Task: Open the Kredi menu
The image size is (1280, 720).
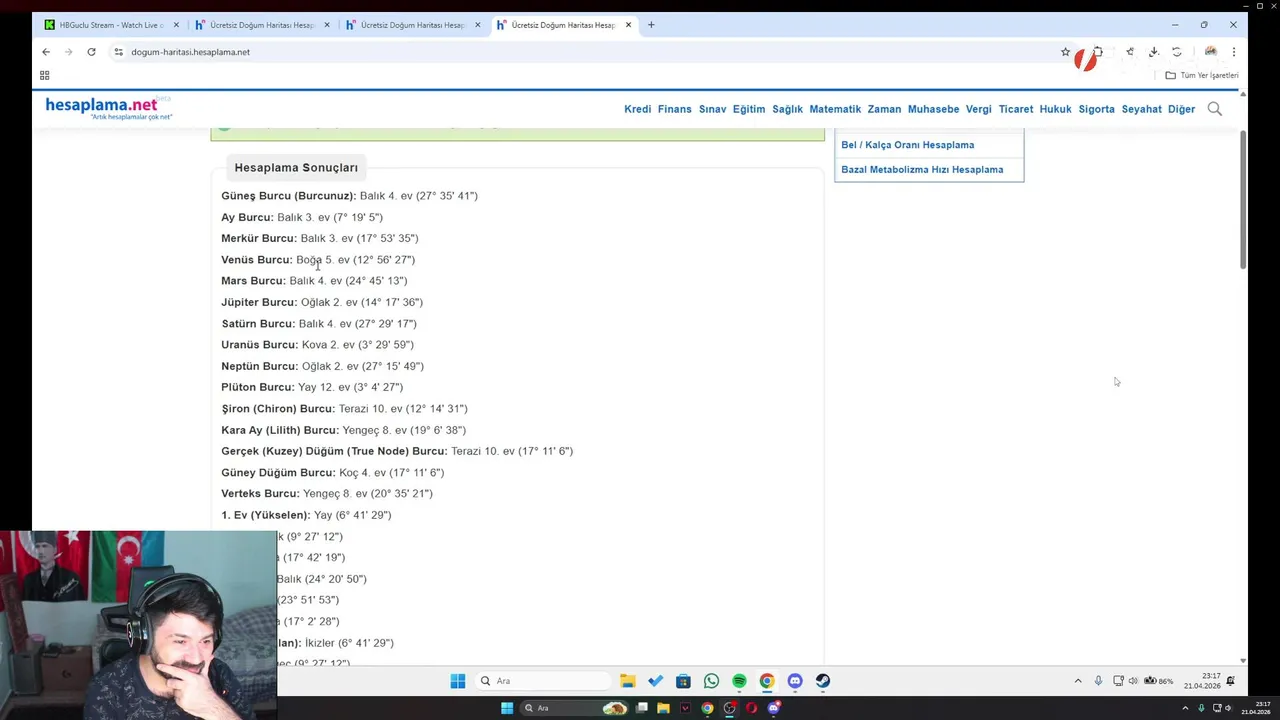Action: 637,109
